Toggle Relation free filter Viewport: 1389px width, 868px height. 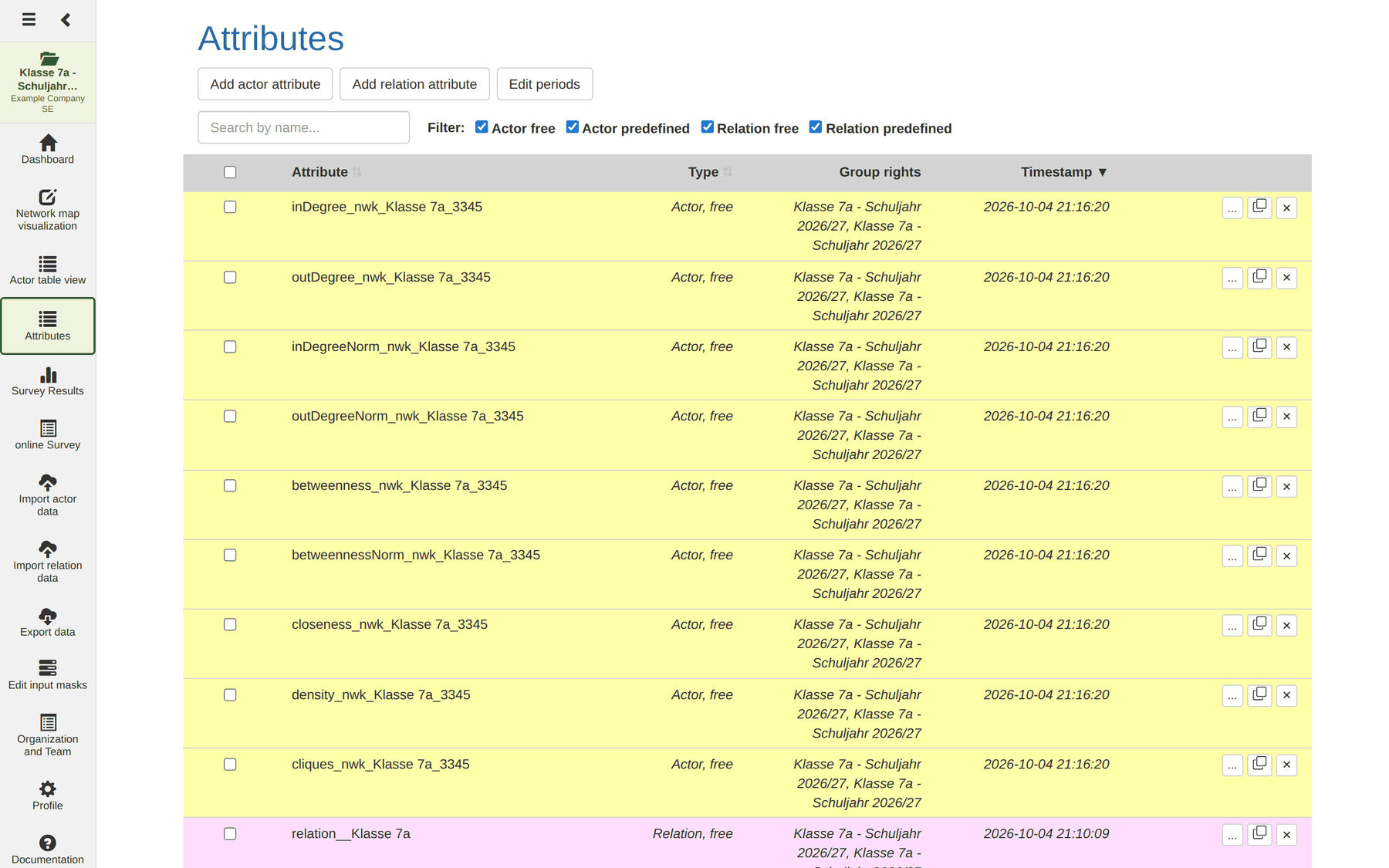[x=707, y=127]
